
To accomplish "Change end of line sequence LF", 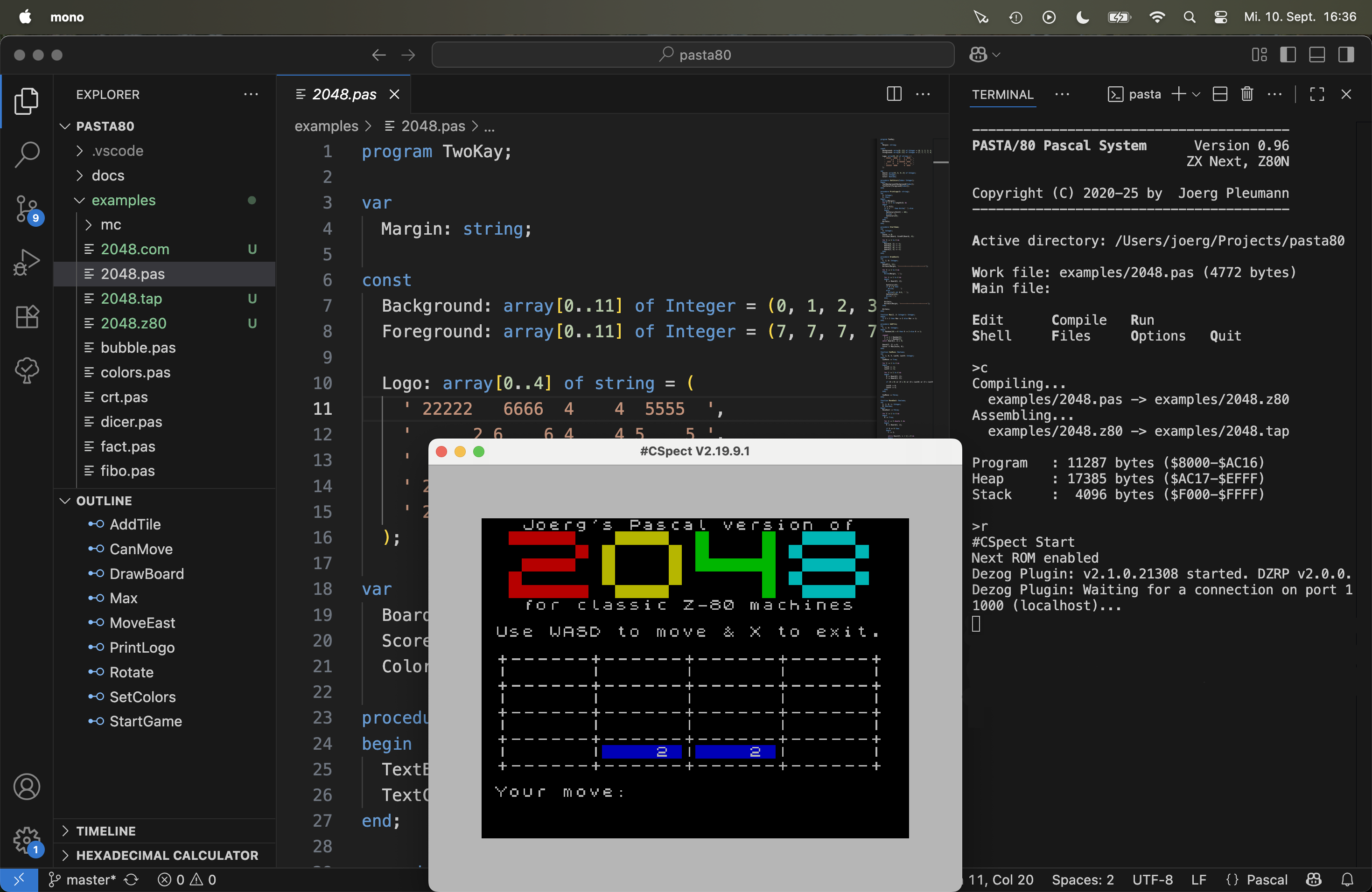I will 1198,880.
